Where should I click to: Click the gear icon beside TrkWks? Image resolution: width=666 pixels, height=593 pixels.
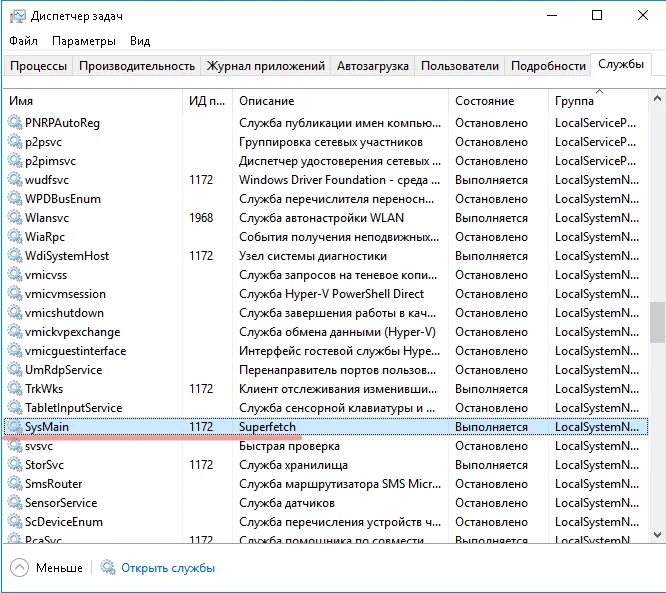tap(15, 389)
